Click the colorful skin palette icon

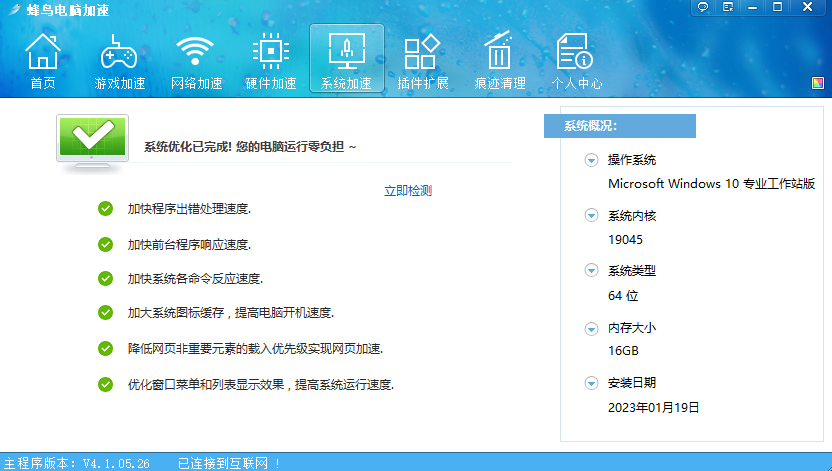(x=818, y=83)
